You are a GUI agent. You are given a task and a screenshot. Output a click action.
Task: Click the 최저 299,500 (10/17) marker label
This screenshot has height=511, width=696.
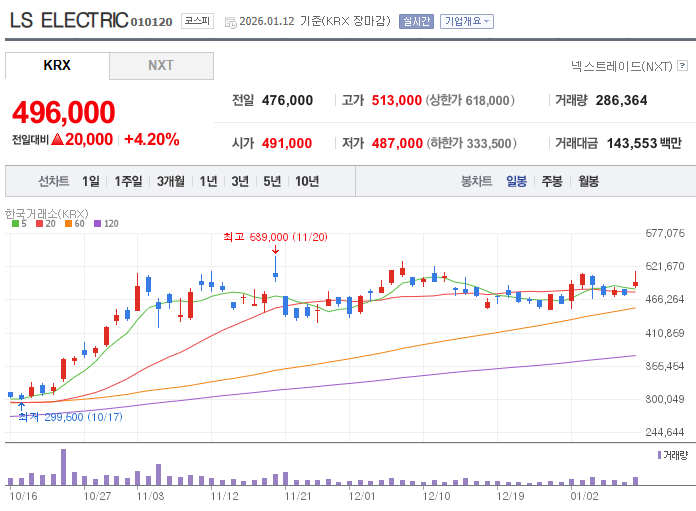(71, 417)
